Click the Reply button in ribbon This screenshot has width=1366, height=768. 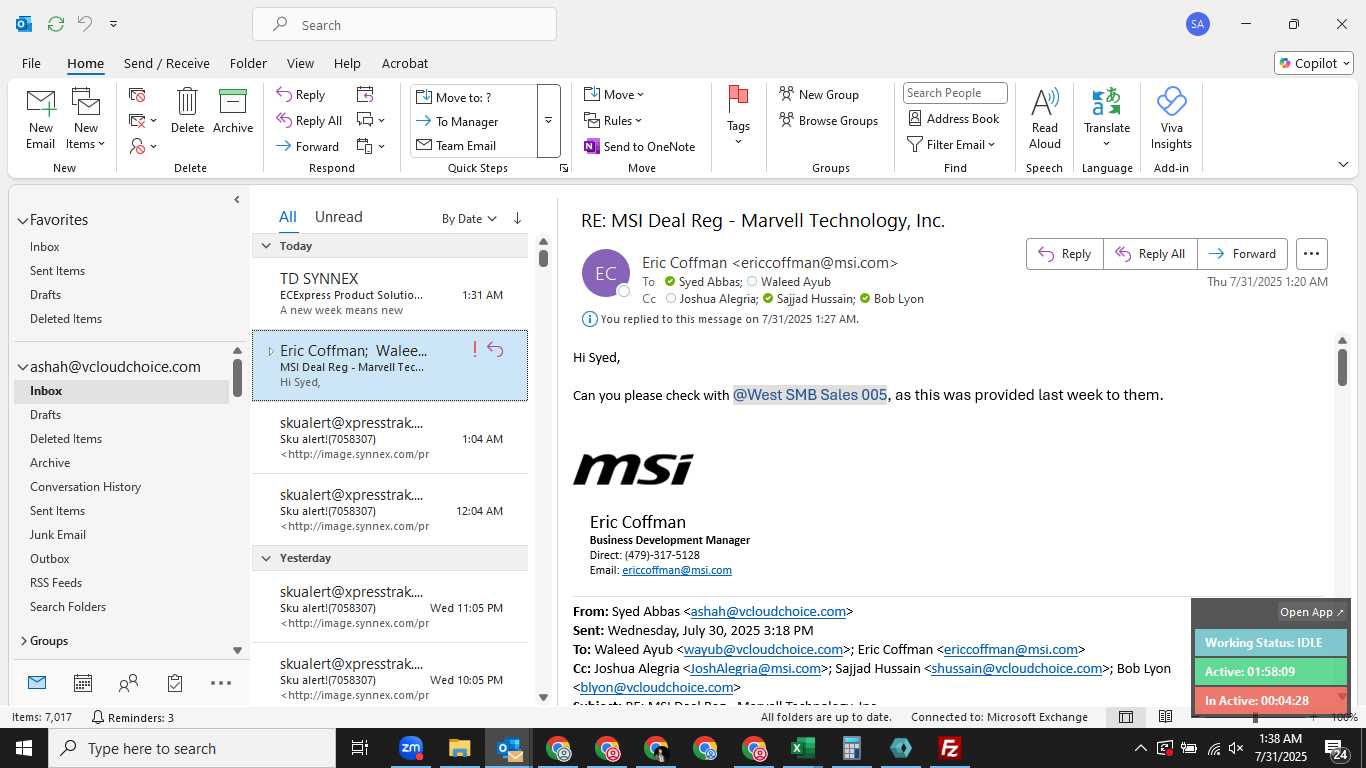tap(301, 95)
